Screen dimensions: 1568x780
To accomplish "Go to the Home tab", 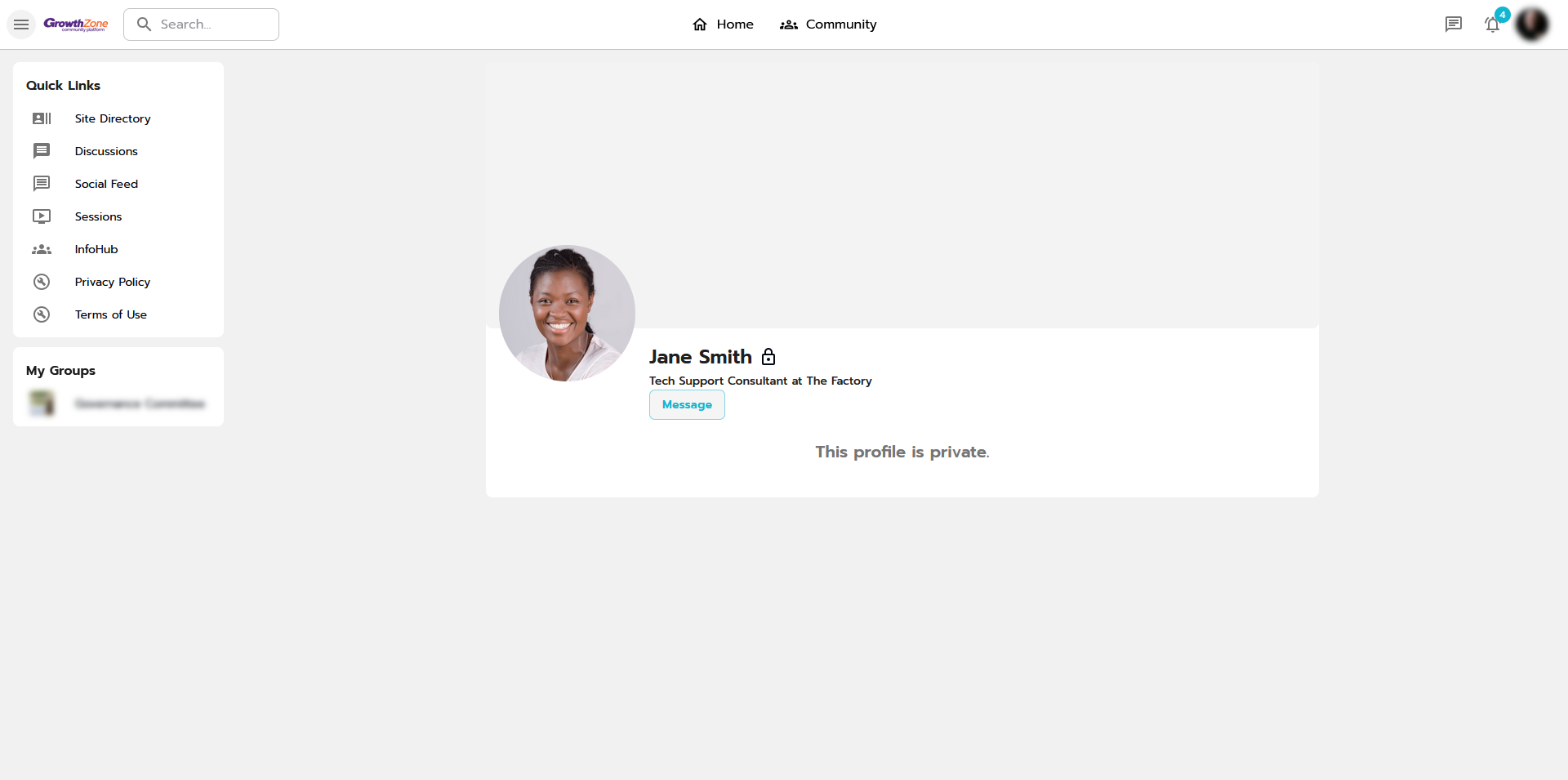I will (x=723, y=25).
